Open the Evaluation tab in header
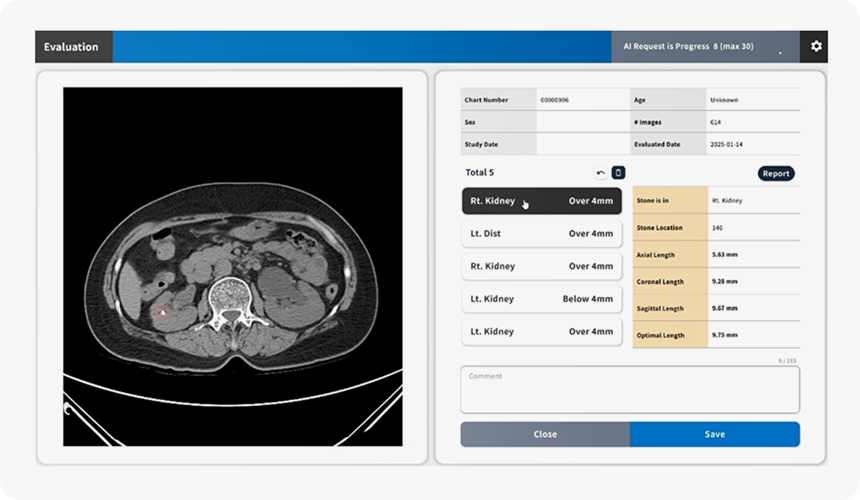The image size is (860, 500). click(73, 47)
